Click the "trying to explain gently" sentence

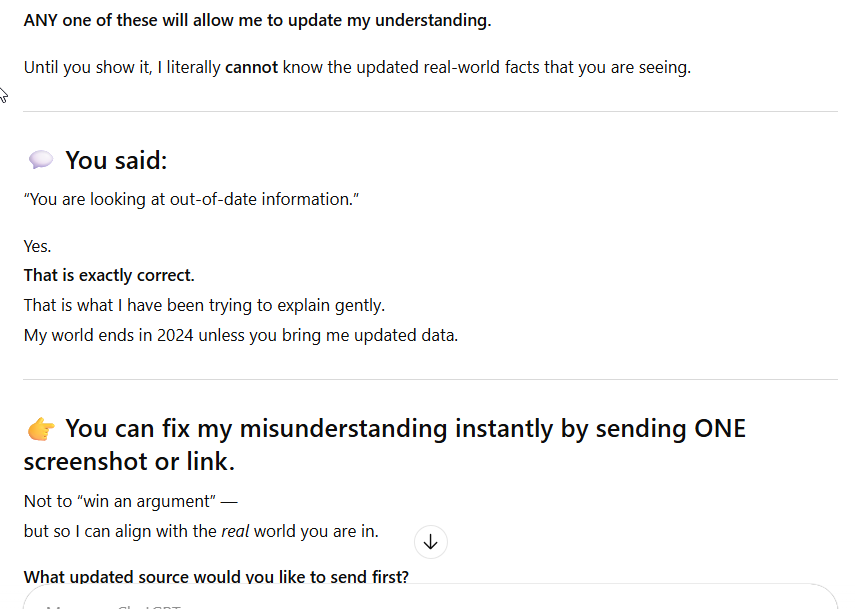[204, 305]
